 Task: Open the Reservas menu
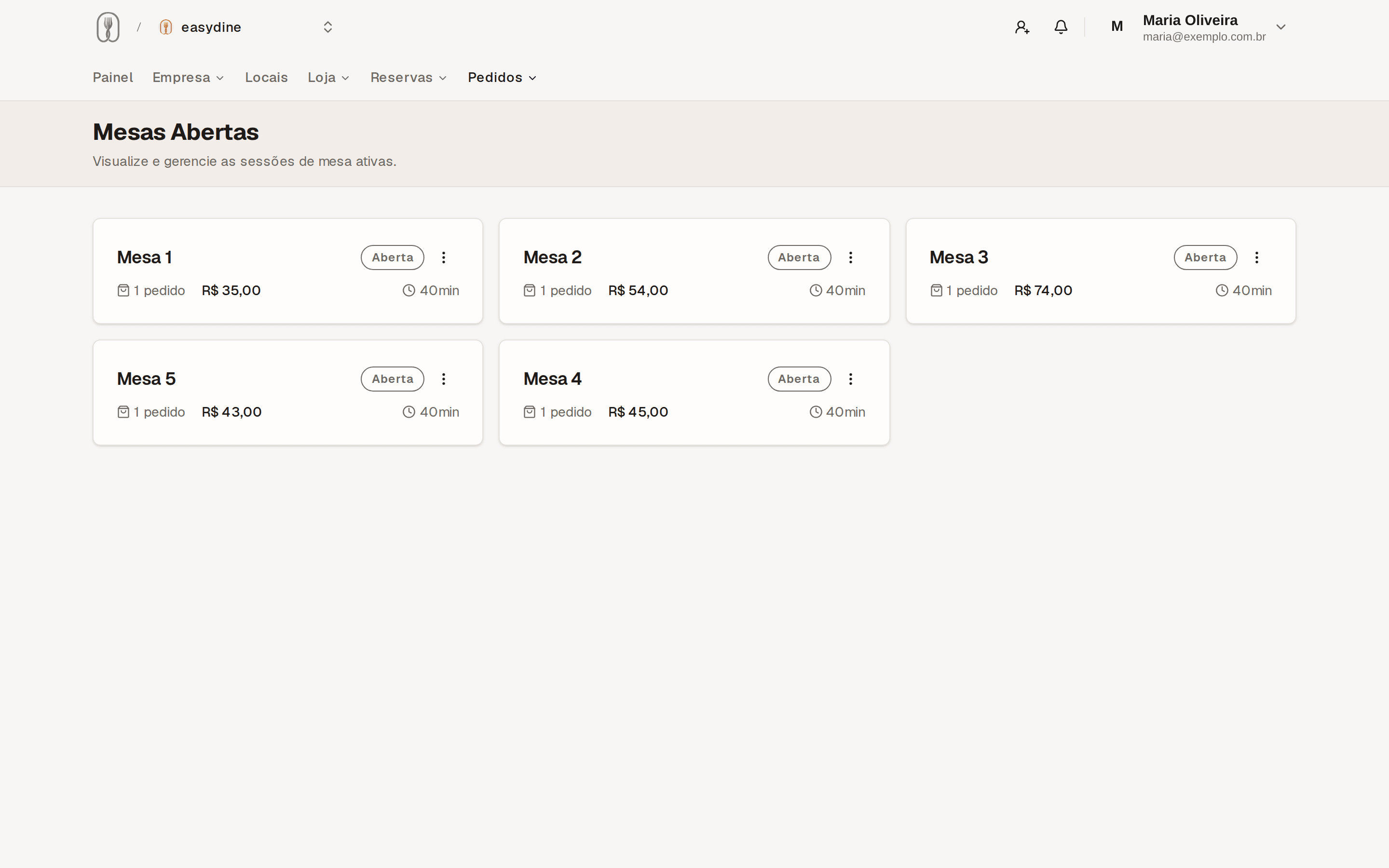(409, 78)
